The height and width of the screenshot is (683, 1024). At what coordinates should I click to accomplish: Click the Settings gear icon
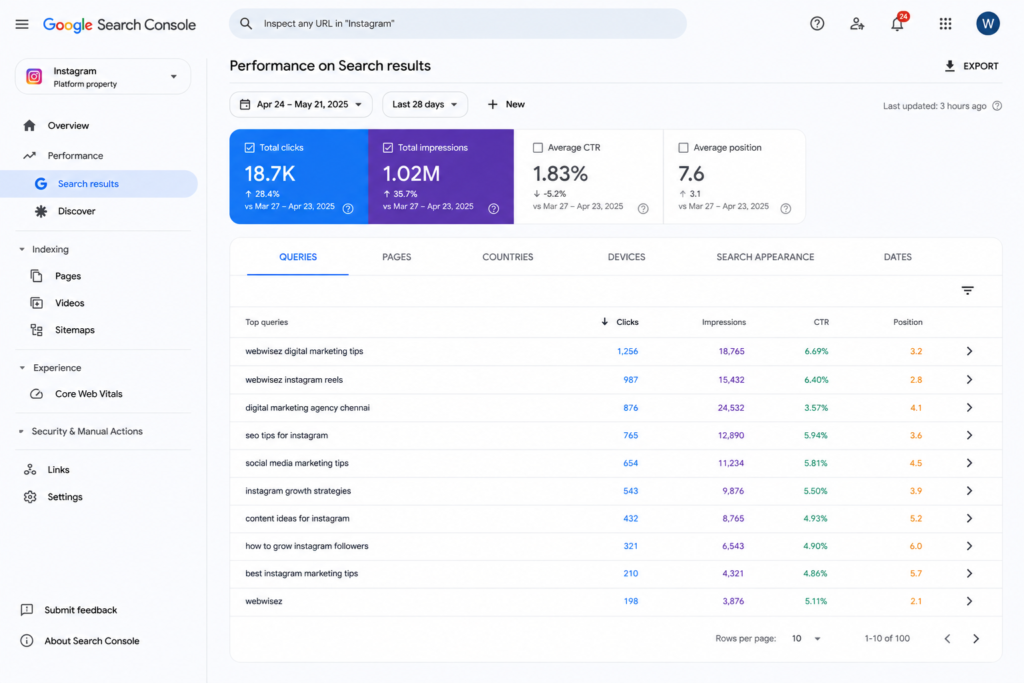(x=29, y=497)
